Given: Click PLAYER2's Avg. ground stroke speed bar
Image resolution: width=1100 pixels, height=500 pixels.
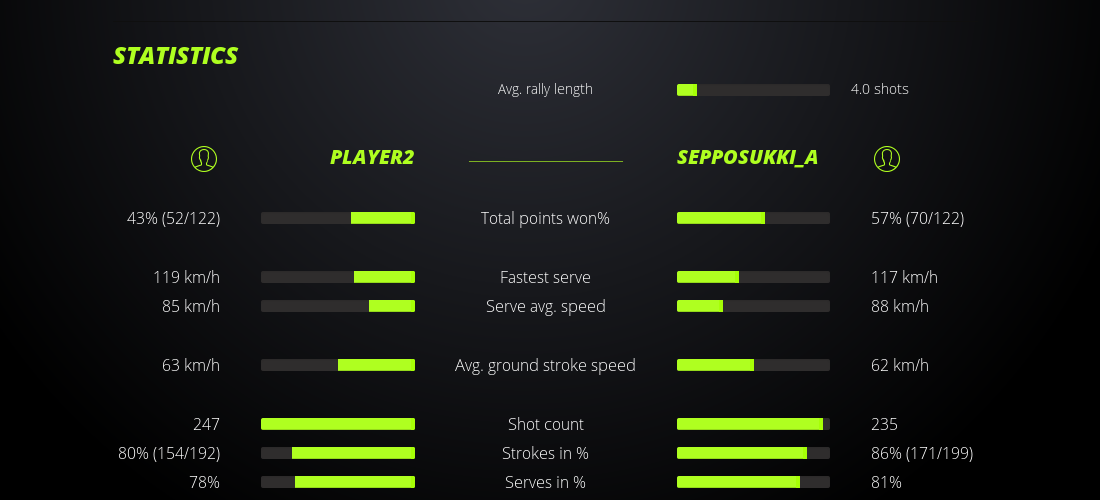Looking at the screenshot, I should 338,365.
